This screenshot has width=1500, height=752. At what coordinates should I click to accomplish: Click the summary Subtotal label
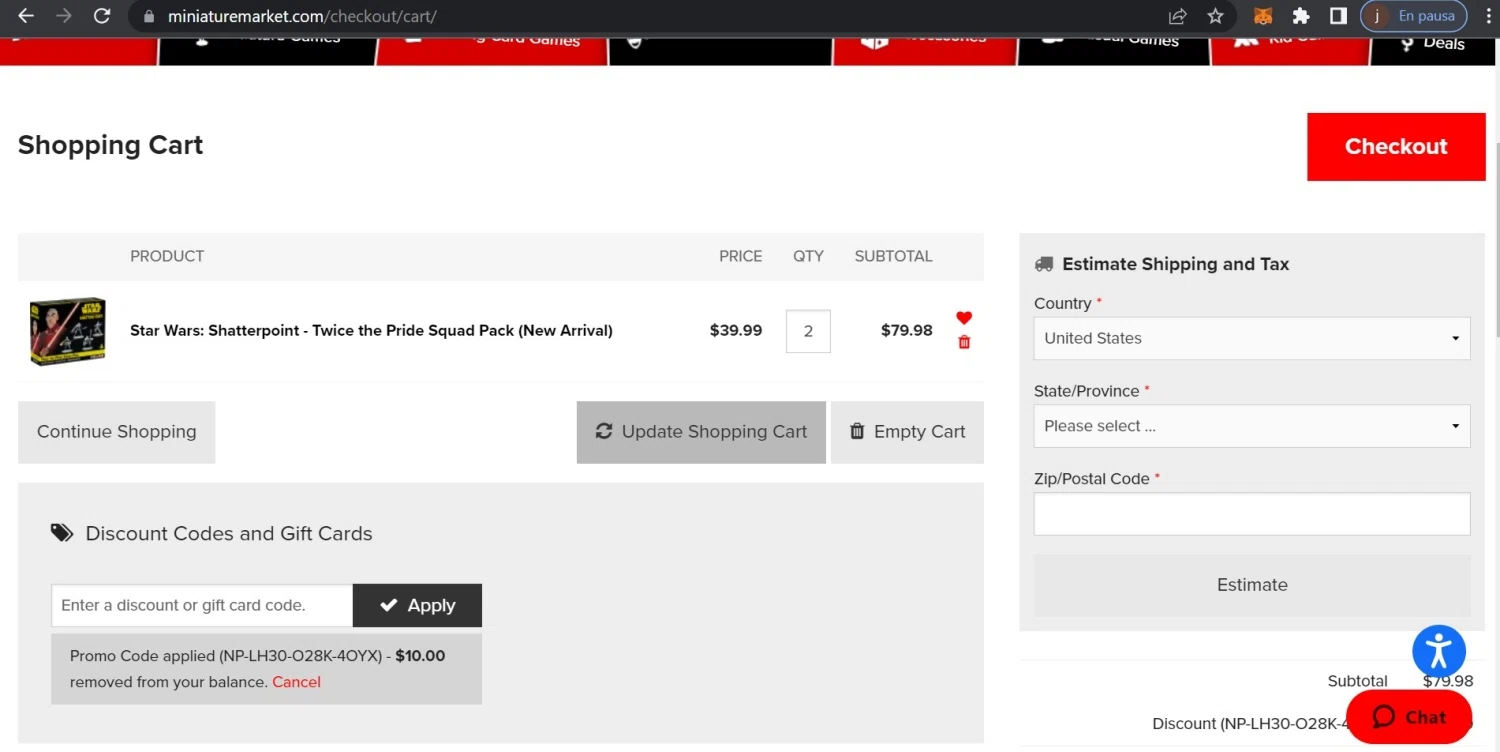click(1357, 681)
